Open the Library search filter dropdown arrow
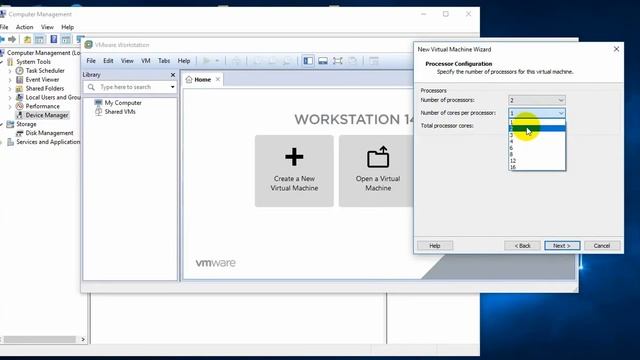 (x=173, y=87)
